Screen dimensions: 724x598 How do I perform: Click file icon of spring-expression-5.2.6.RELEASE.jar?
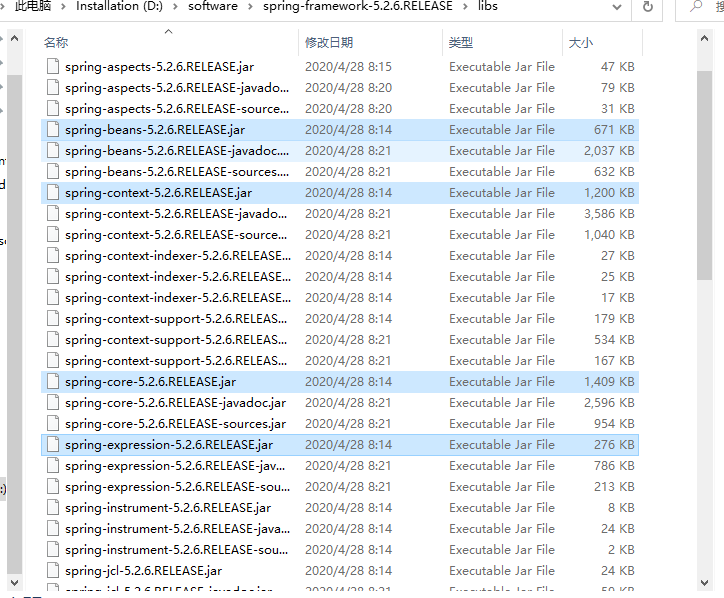pos(53,445)
